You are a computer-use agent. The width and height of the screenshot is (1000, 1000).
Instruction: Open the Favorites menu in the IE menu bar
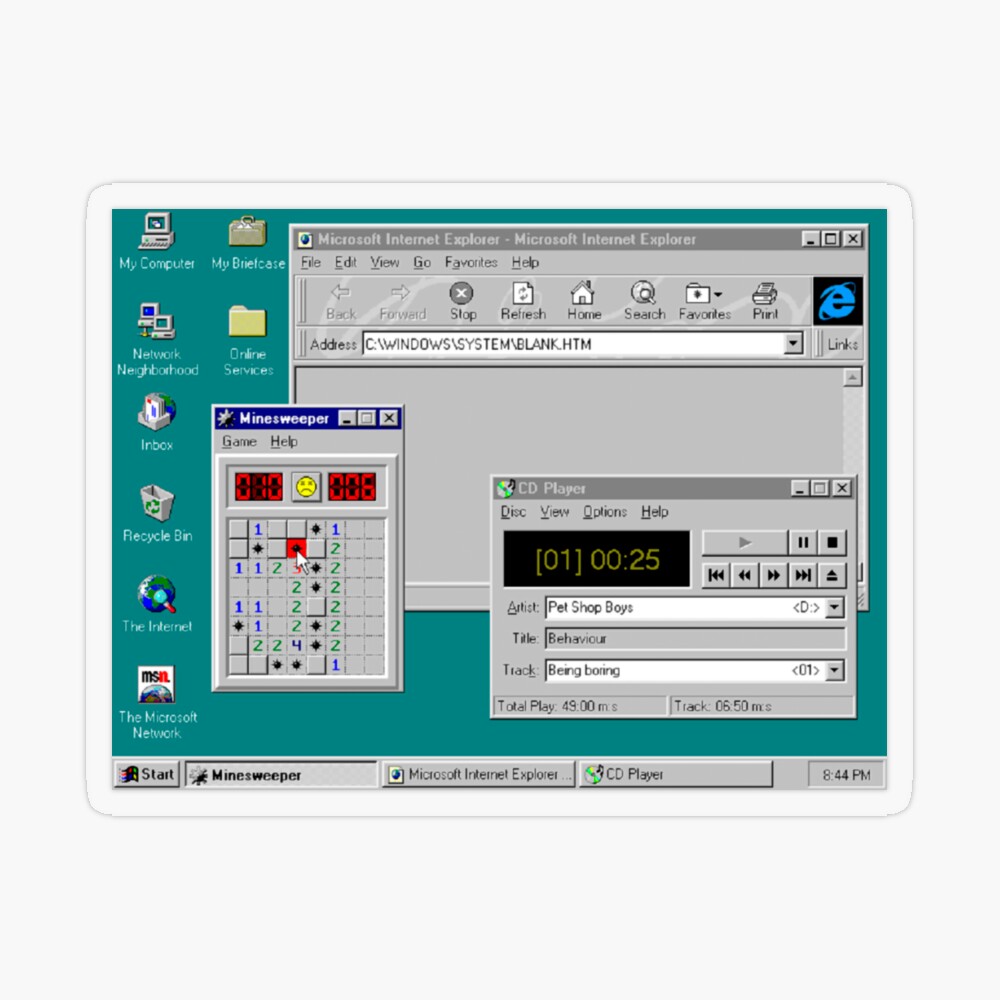coord(471,262)
